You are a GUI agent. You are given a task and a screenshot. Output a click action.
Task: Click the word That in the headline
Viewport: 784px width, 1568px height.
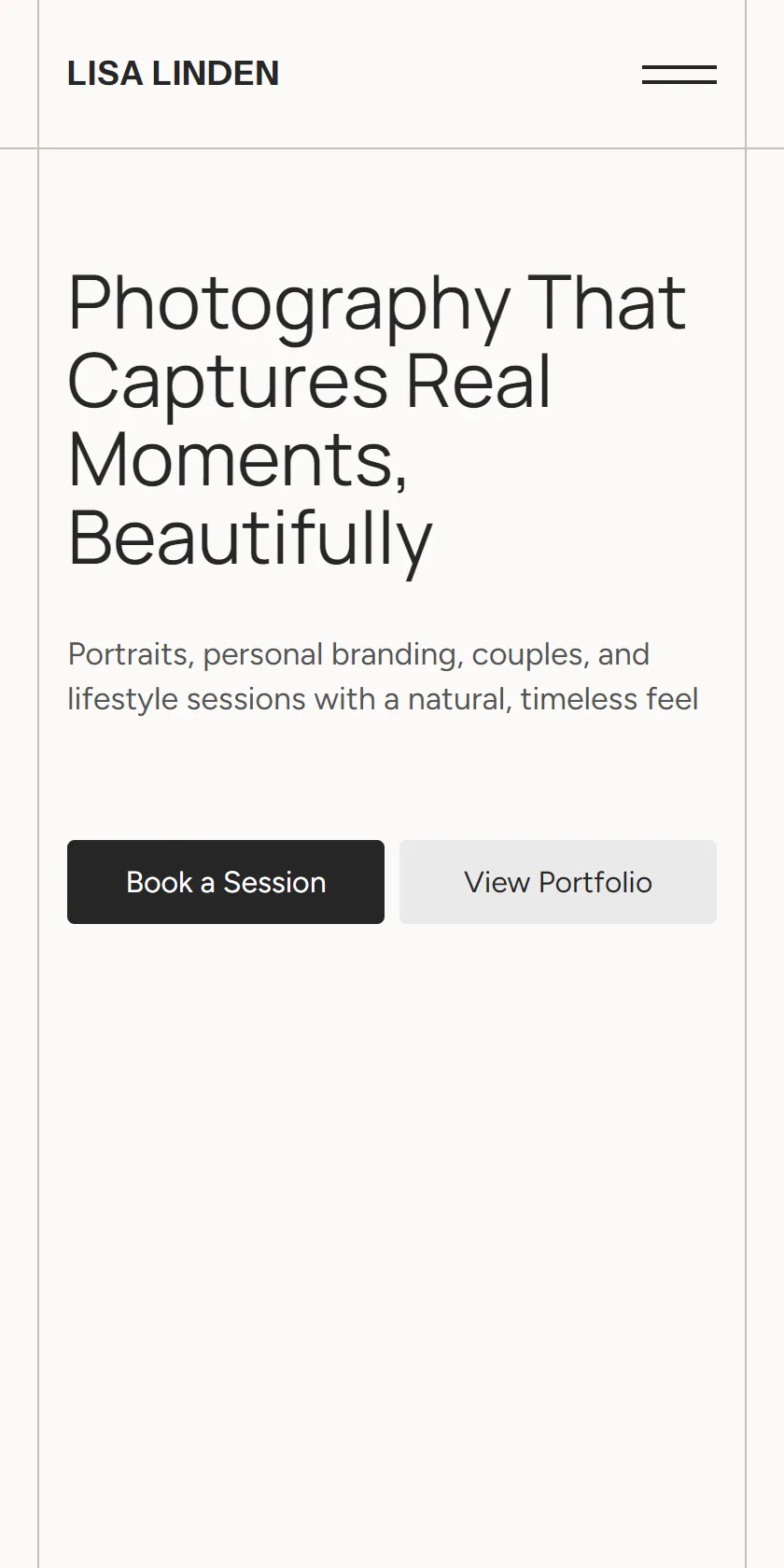pyautogui.click(x=607, y=302)
